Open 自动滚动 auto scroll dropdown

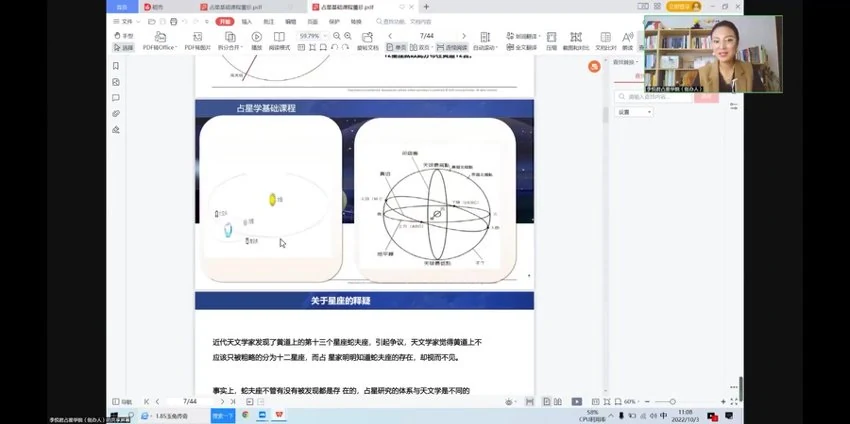[x=485, y=41]
